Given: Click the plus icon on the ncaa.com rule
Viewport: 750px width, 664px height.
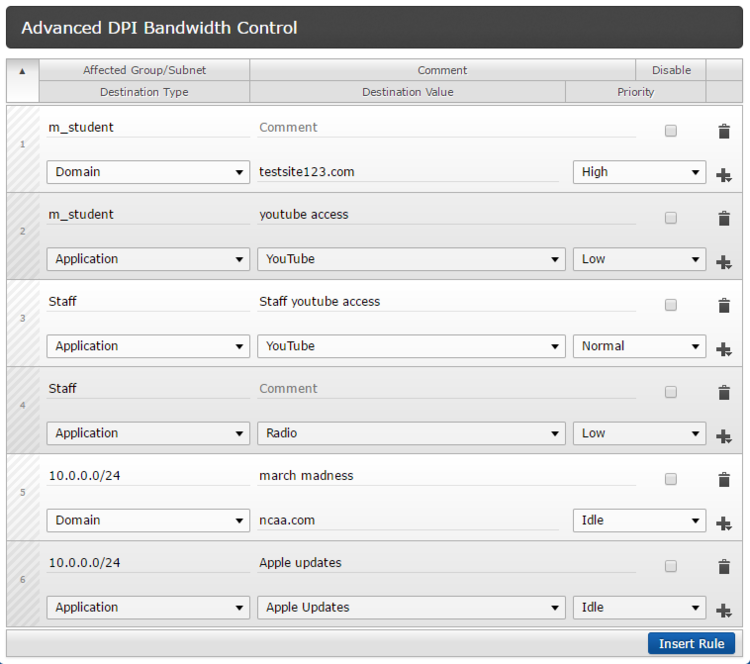Looking at the screenshot, I should [724, 523].
